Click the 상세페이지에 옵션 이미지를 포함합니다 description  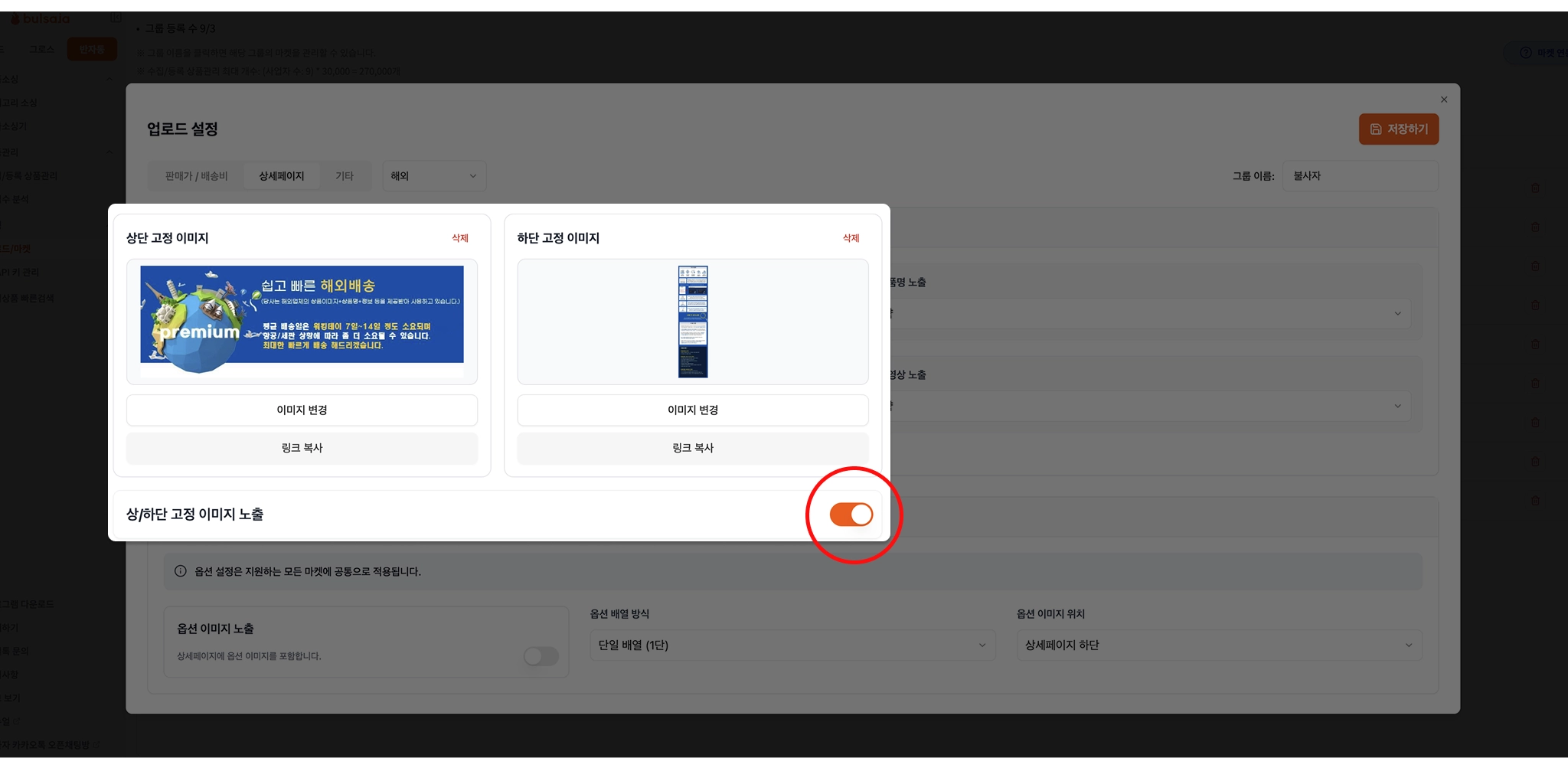click(249, 656)
